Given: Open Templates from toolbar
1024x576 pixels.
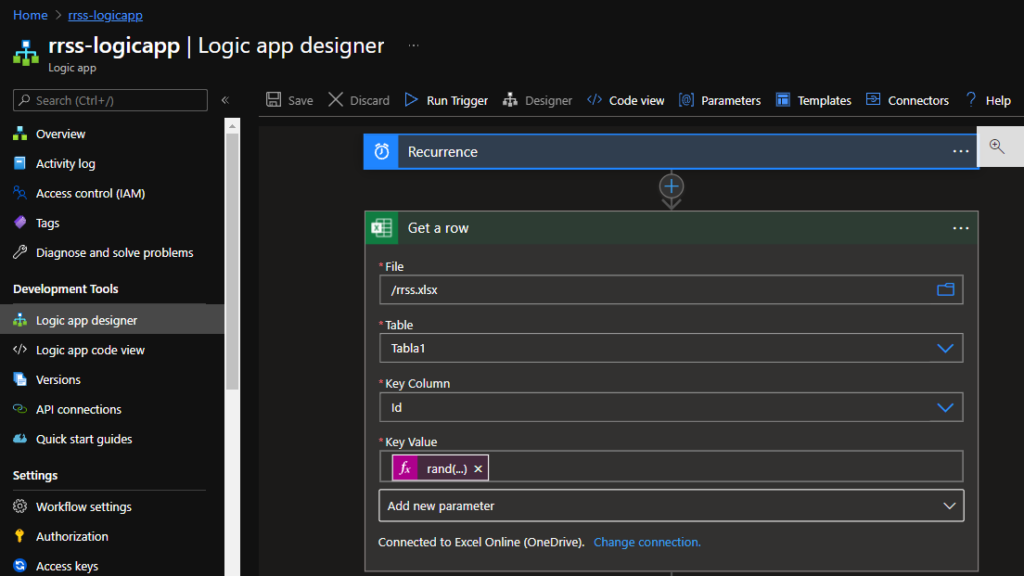Looking at the screenshot, I should tap(813, 100).
